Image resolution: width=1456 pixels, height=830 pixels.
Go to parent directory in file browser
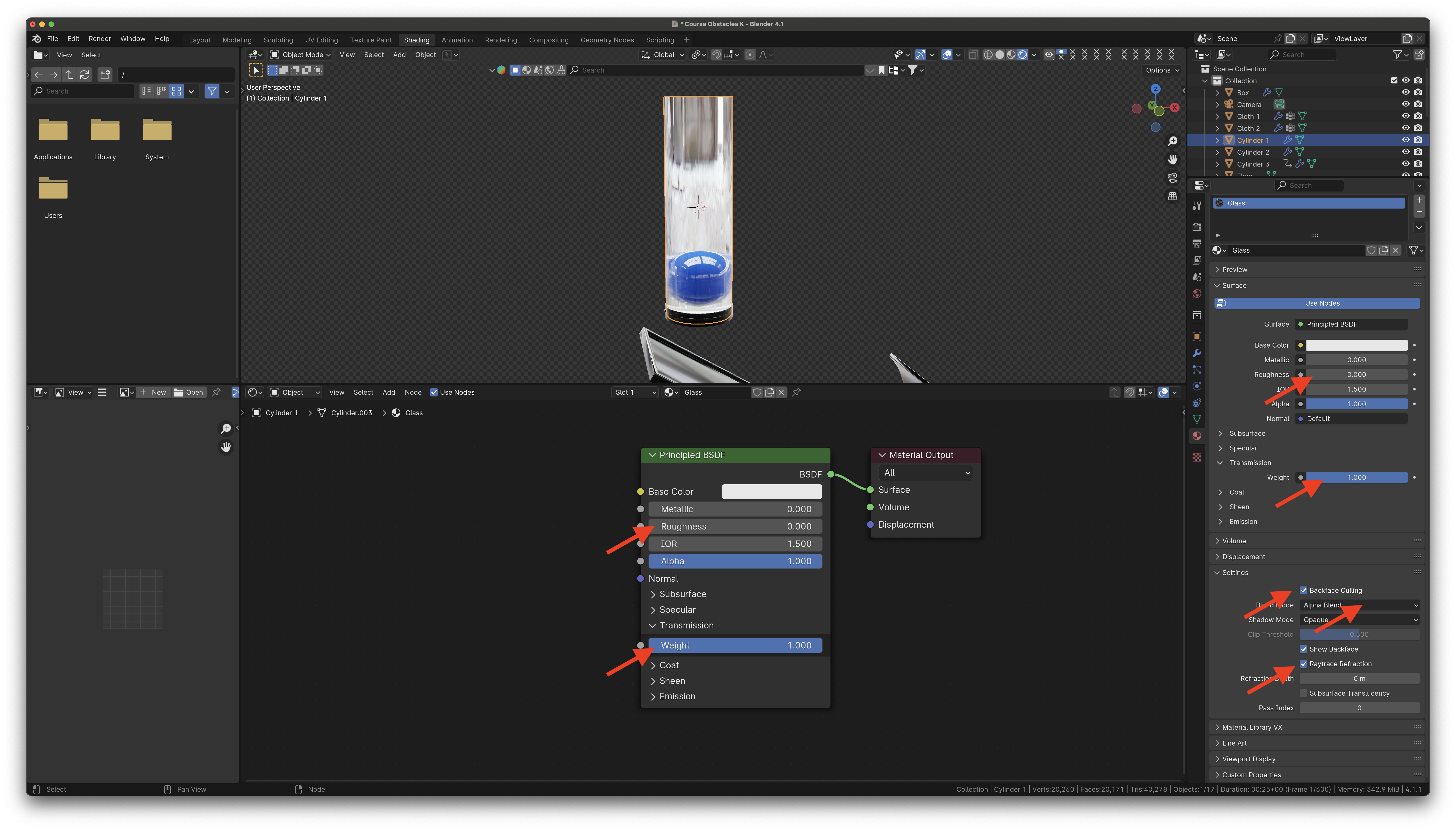click(69, 75)
